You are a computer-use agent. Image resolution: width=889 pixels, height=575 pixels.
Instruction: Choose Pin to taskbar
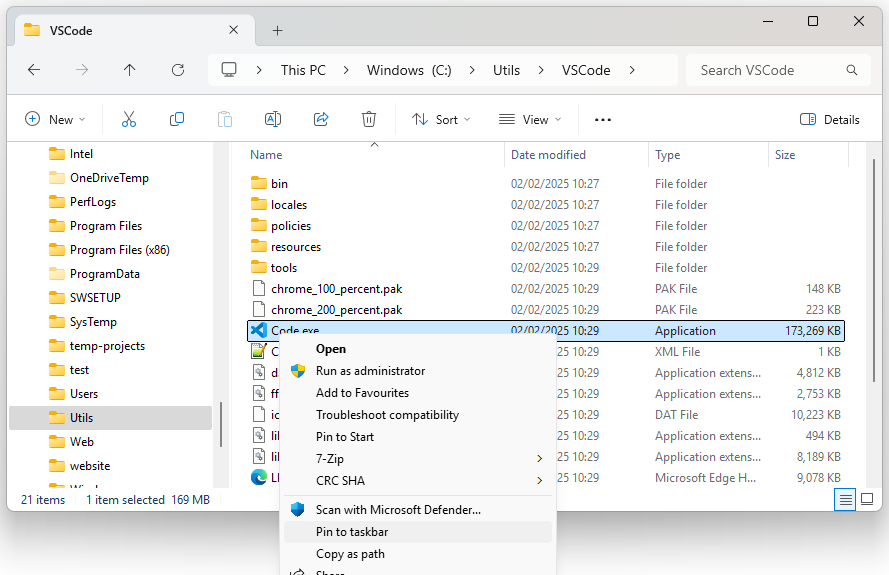(x=417, y=532)
